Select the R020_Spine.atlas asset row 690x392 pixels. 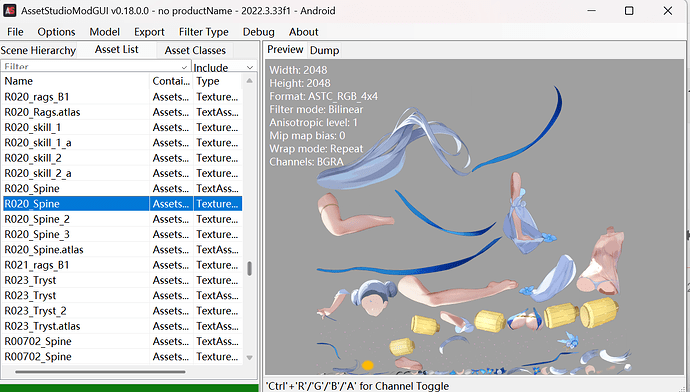pyautogui.click(x=122, y=249)
